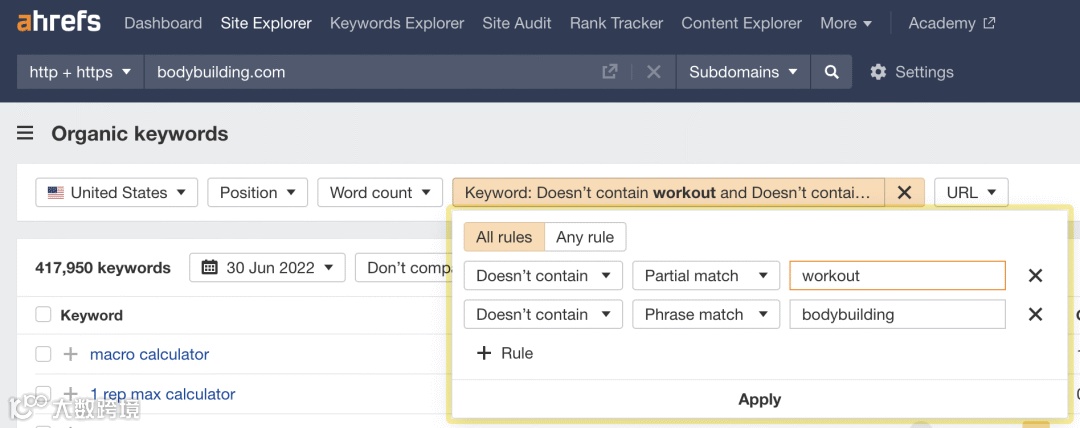Image resolution: width=1080 pixels, height=428 pixels.
Task: Open Site Audit
Action: pos(517,23)
